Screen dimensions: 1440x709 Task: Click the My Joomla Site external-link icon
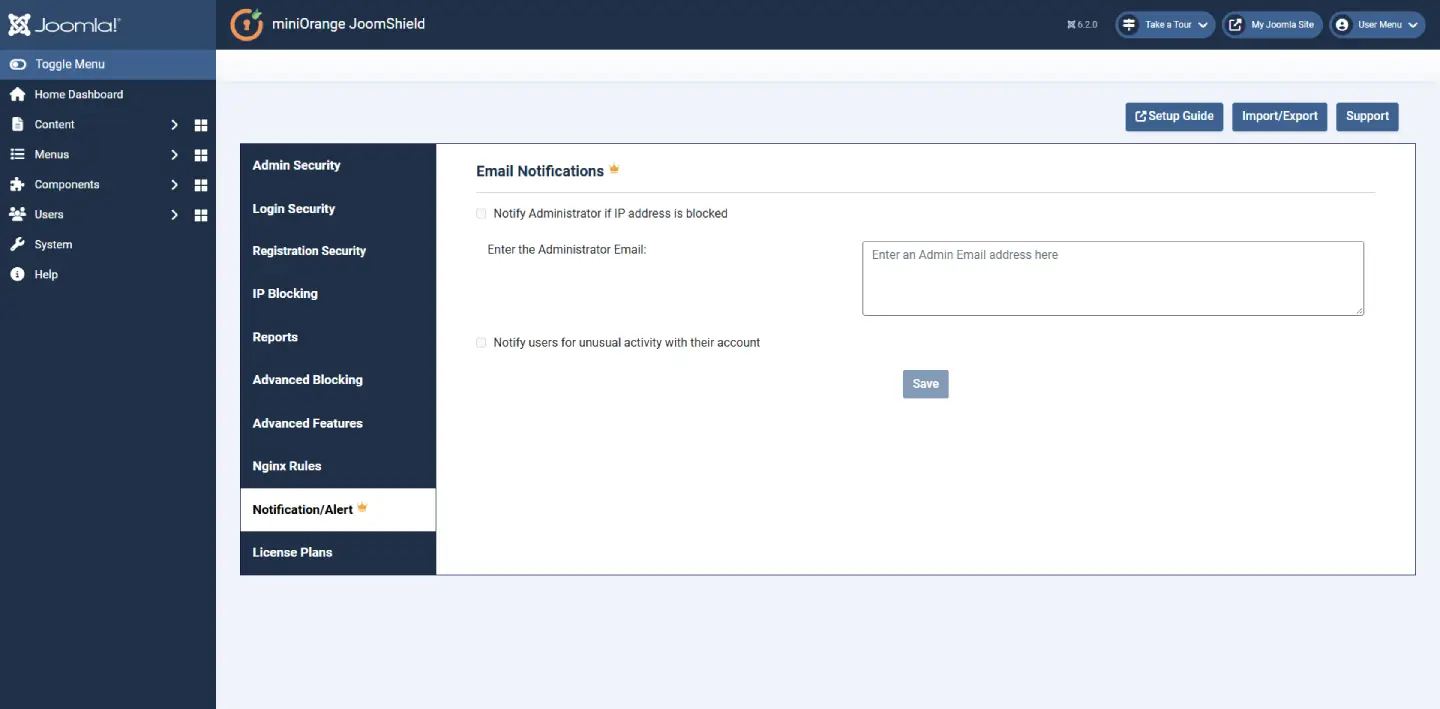point(1235,24)
